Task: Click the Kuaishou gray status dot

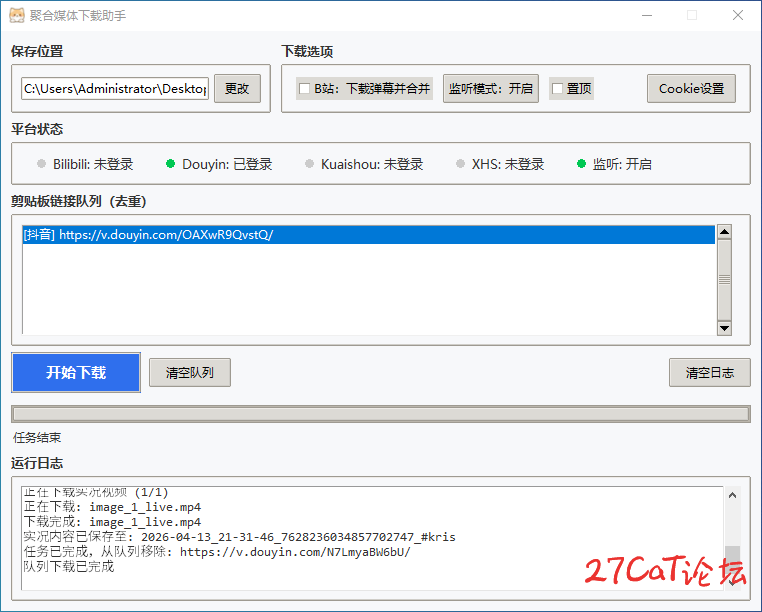Action: (309, 164)
